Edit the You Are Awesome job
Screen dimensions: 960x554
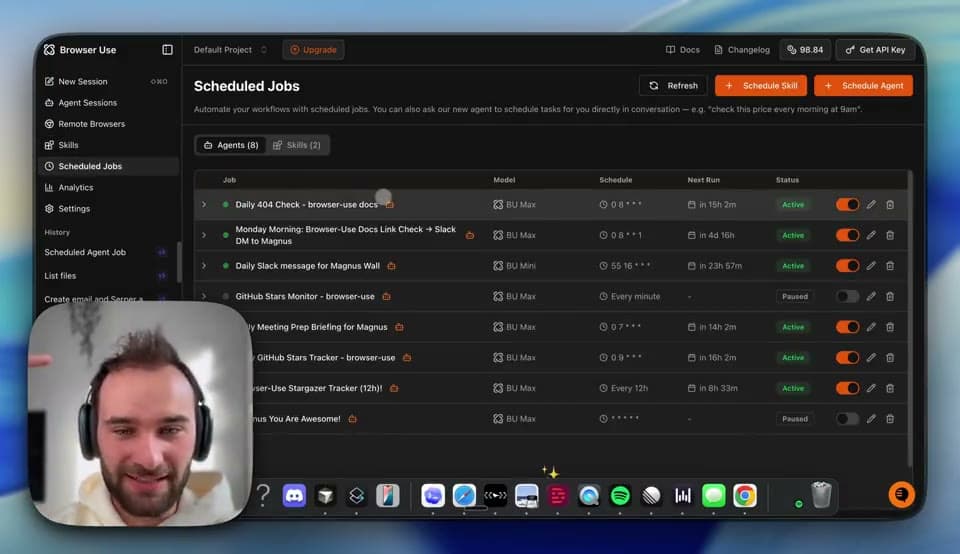click(x=871, y=419)
